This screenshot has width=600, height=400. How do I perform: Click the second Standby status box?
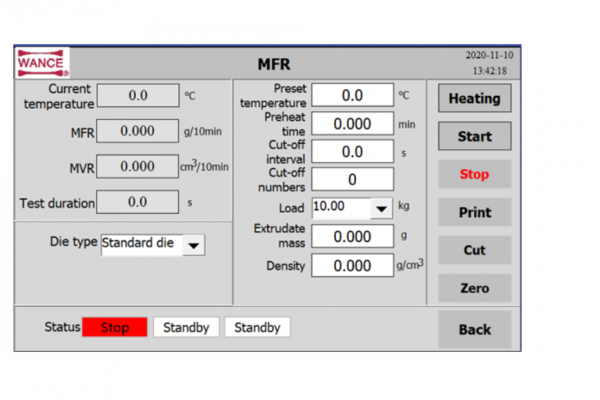pos(257,327)
